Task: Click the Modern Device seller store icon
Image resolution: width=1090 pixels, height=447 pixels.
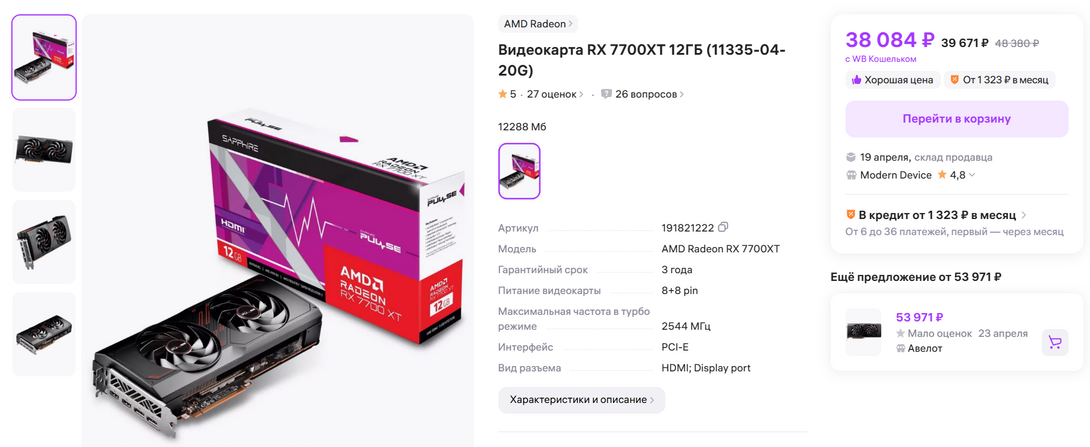Action: pyautogui.click(x=851, y=175)
